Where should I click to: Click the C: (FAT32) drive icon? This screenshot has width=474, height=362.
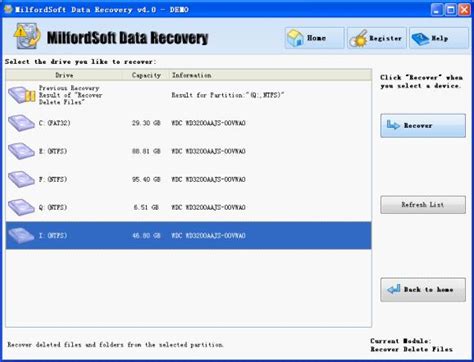(x=21, y=123)
